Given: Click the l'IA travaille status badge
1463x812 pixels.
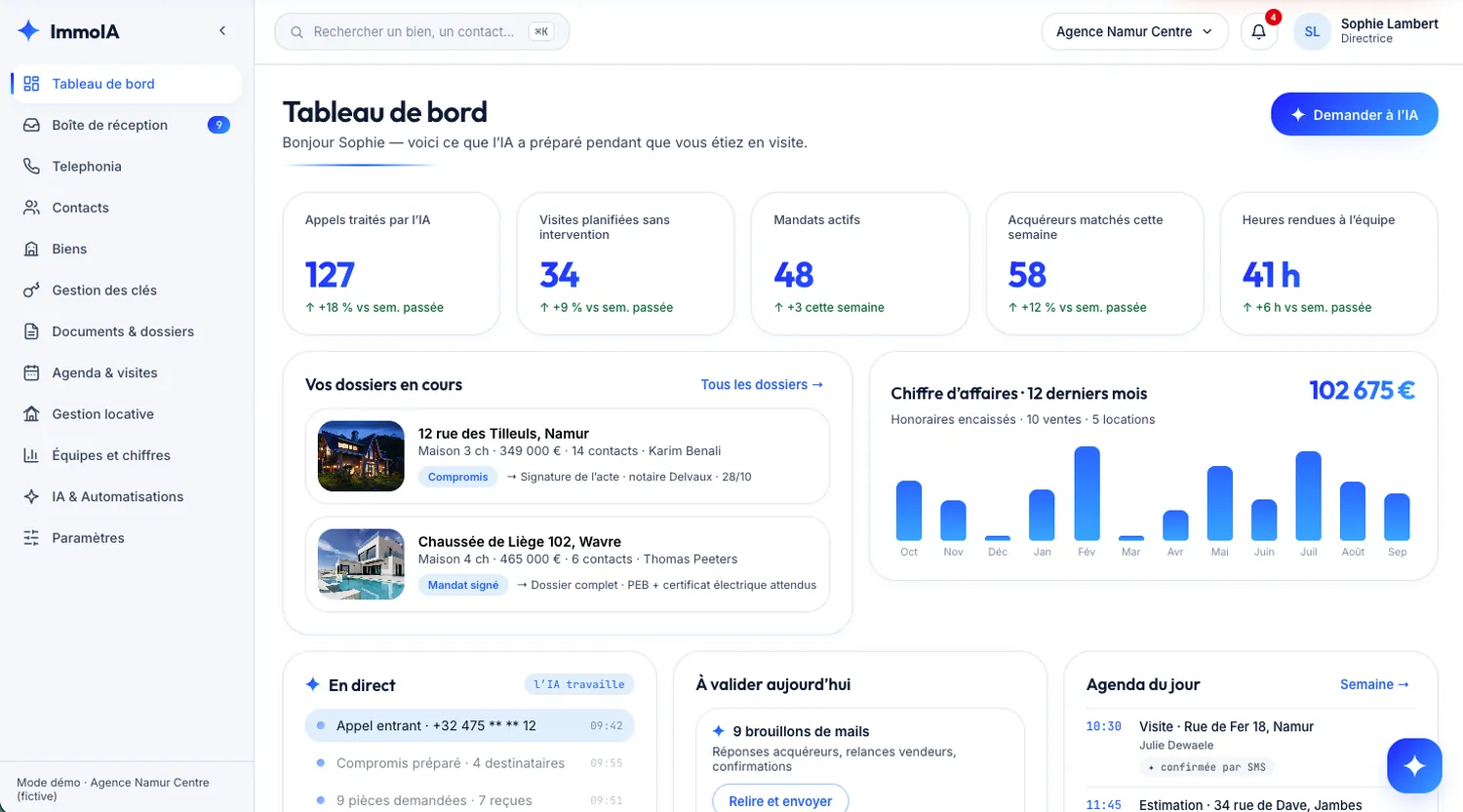Looking at the screenshot, I should coord(579,684).
